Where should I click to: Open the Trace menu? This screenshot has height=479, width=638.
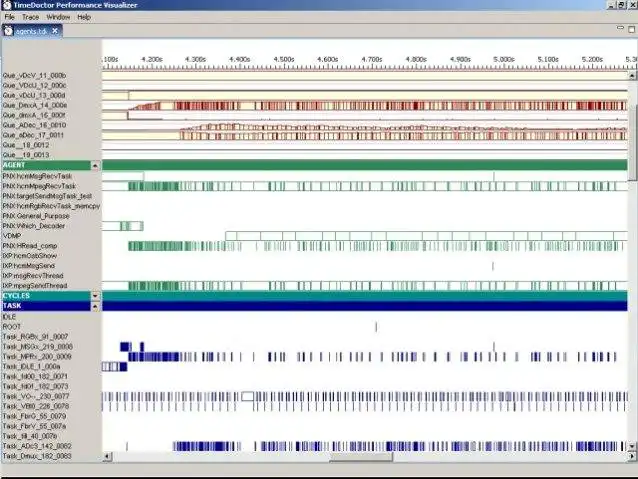tap(30, 17)
